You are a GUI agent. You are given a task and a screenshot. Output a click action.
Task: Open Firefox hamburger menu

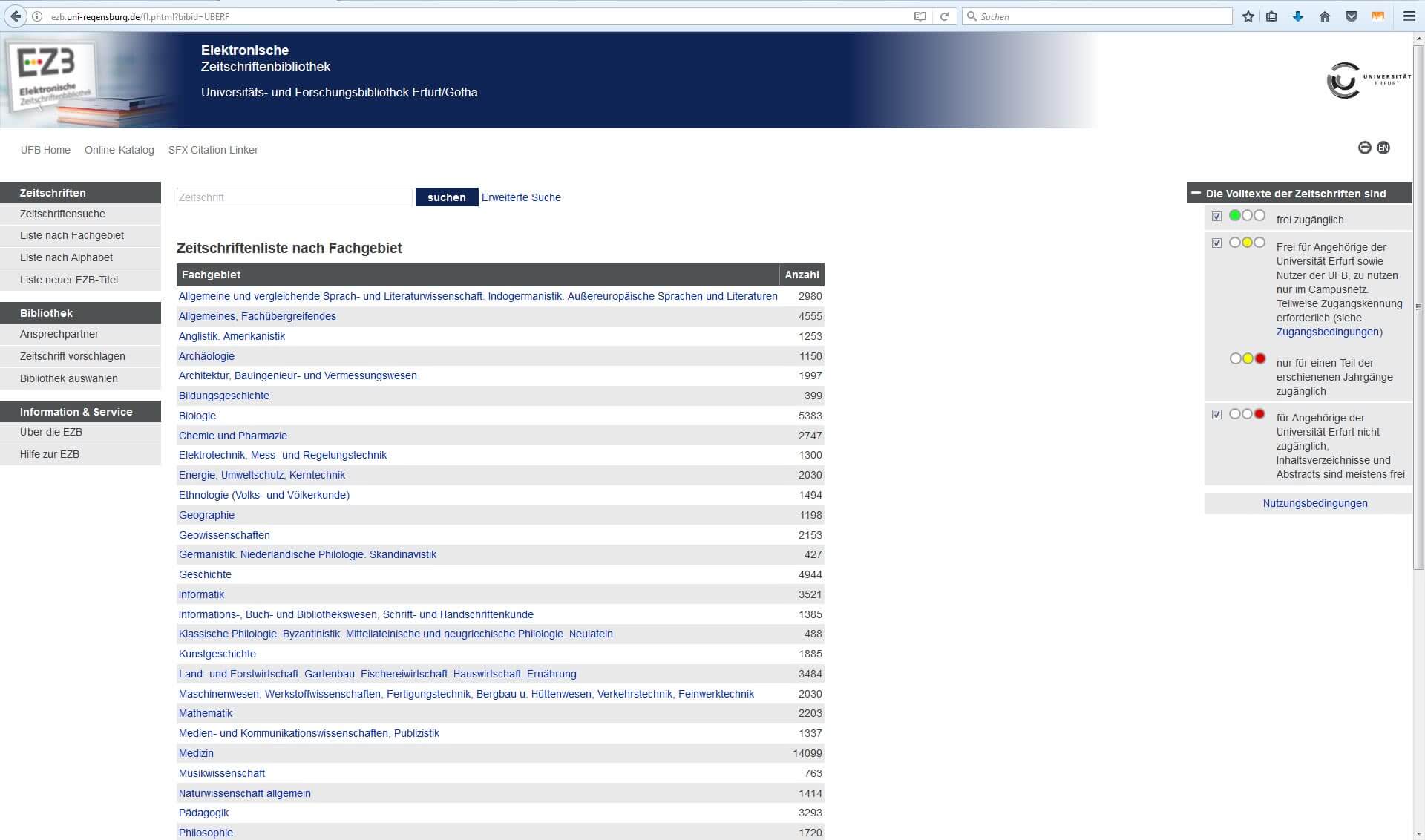tap(1409, 16)
